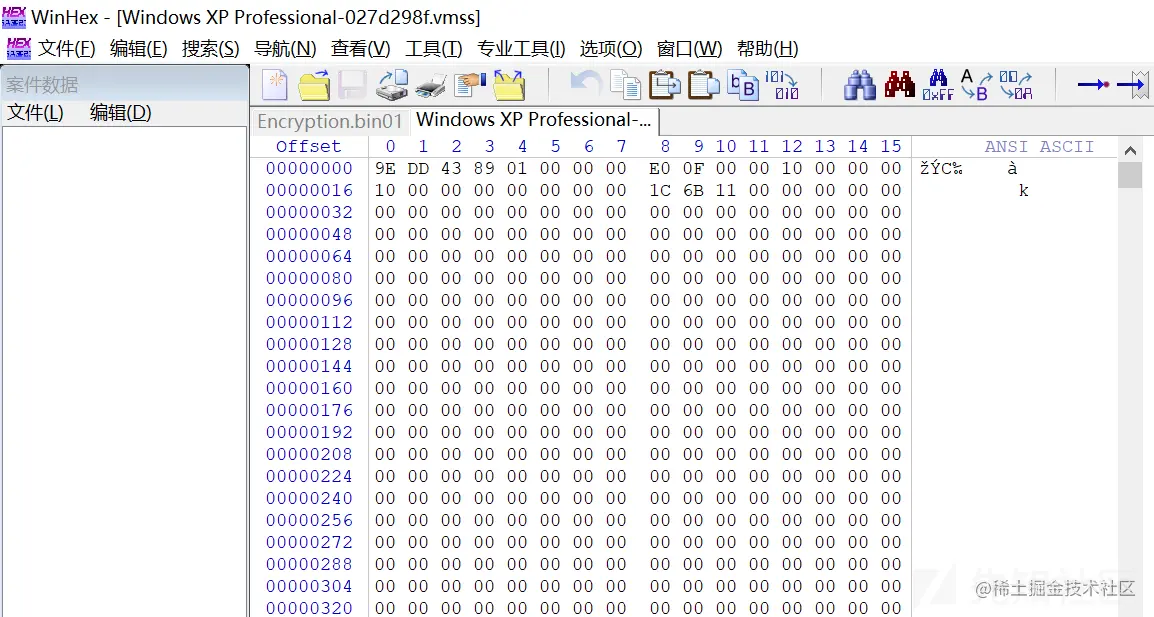Click the Save floppy disk icon

point(353,85)
